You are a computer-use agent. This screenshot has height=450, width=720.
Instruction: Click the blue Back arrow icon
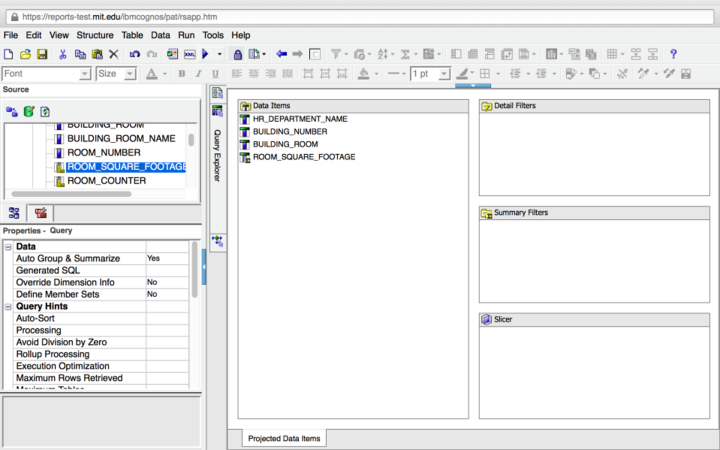point(281,54)
